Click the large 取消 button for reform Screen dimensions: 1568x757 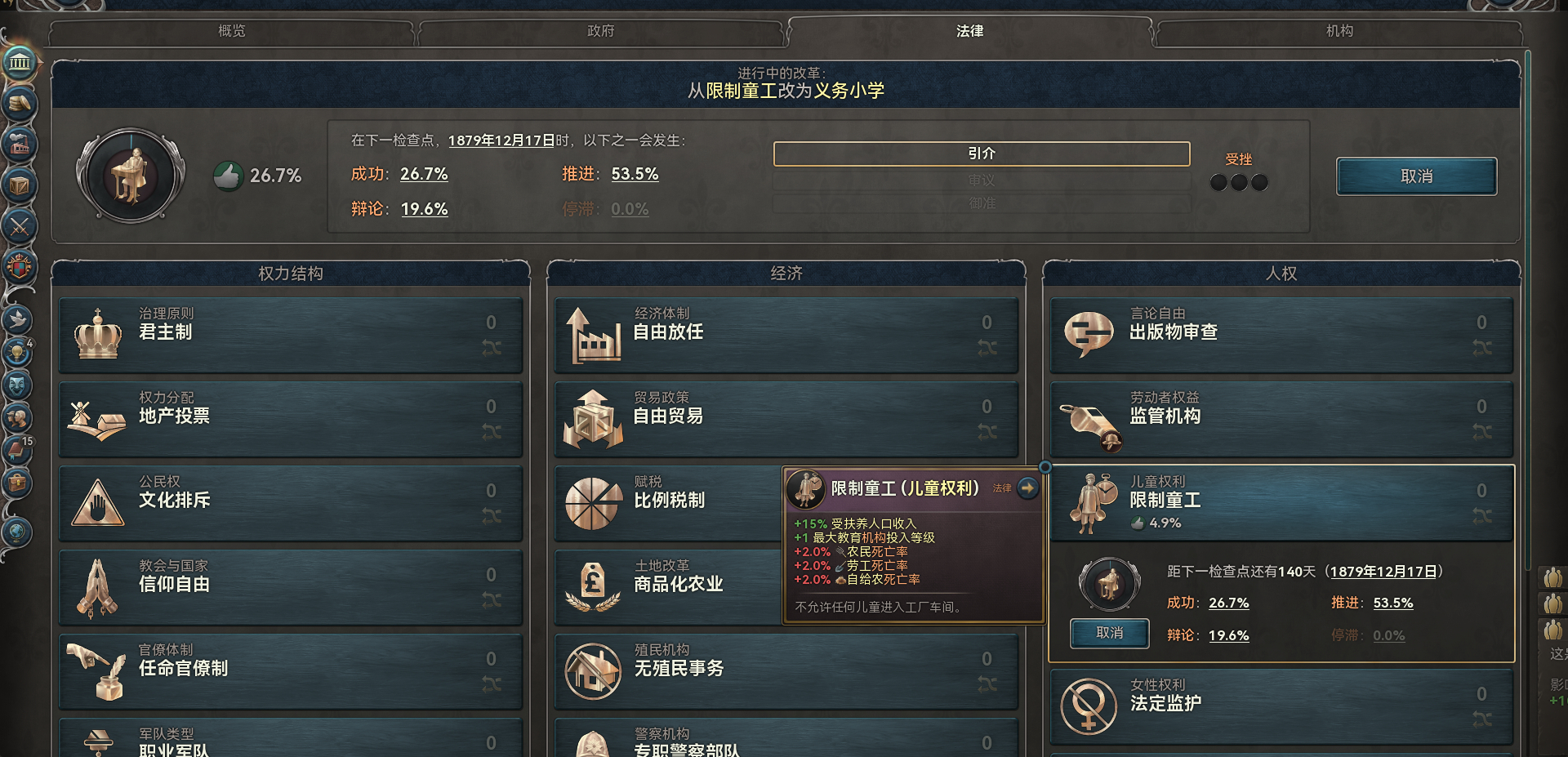point(1417,176)
